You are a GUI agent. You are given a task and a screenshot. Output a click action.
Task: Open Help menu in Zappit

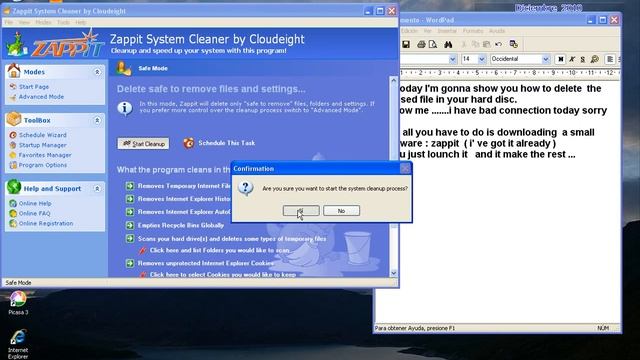pos(80,22)
